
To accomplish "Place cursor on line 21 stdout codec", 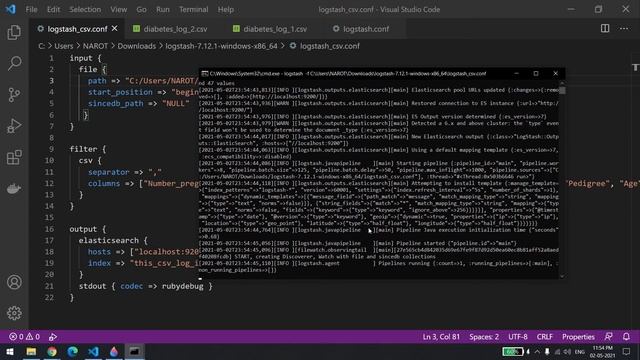I will (x=145, y=286).
